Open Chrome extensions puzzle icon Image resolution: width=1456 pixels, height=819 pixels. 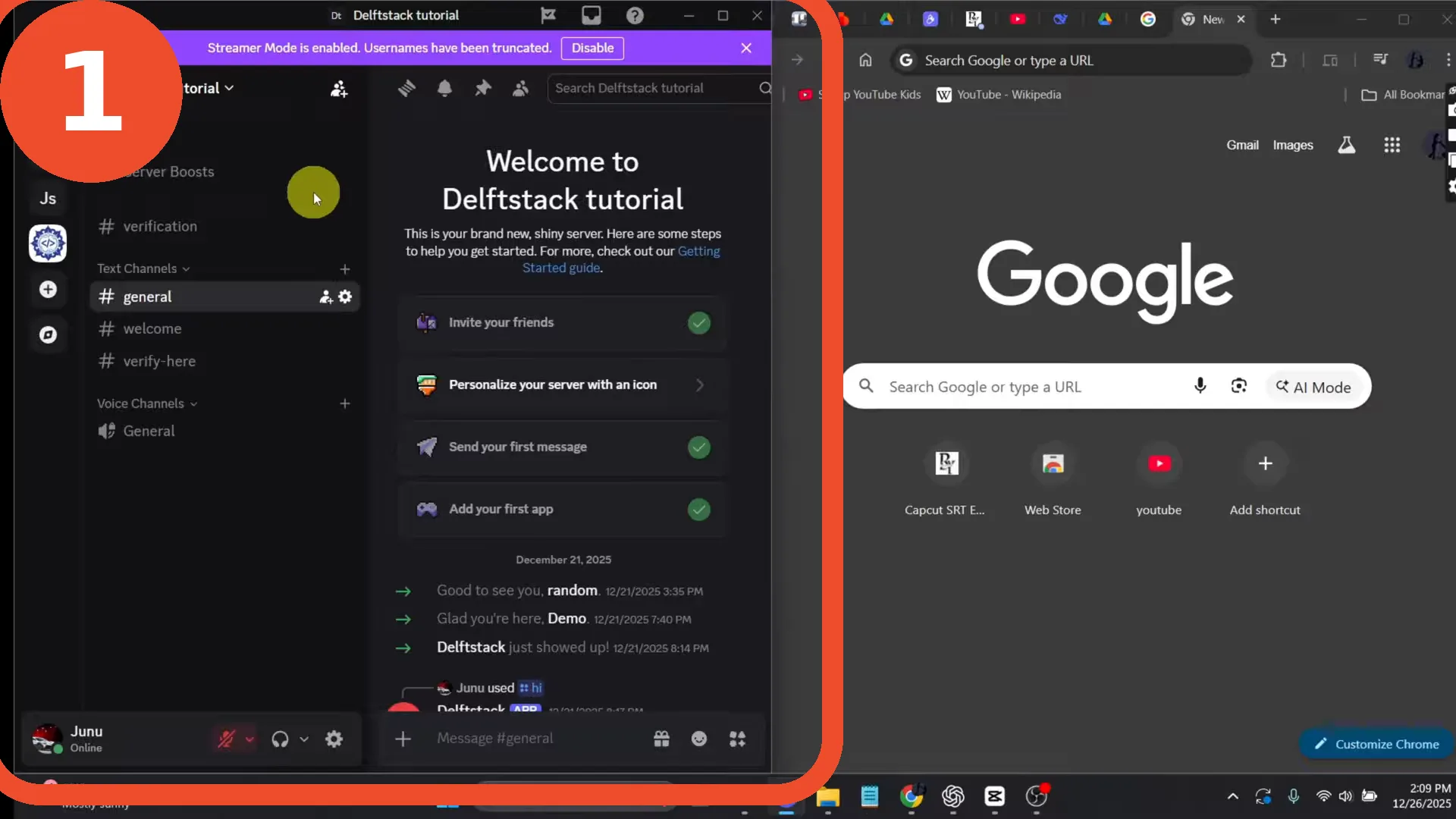(x=1279, y=60)
